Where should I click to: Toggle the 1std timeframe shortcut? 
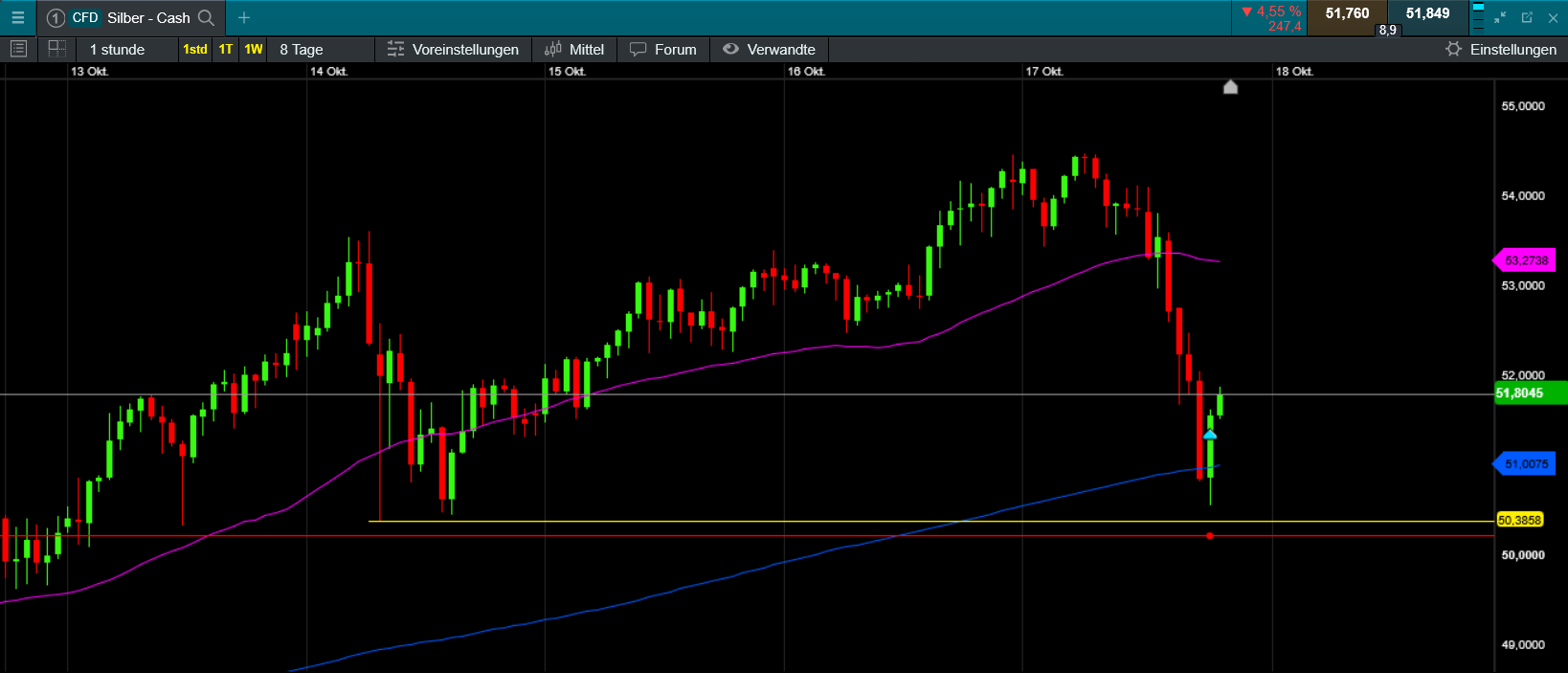[x=195, y=49]
